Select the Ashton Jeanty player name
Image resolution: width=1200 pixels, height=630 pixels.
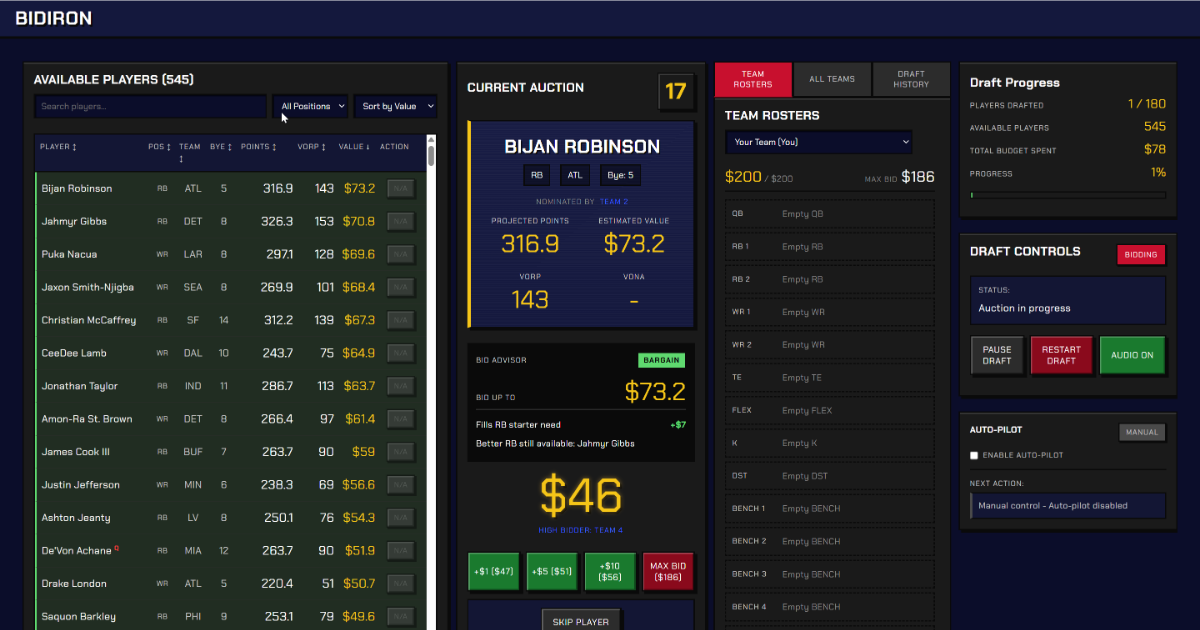pyautogui.click(x=76, y=518)
